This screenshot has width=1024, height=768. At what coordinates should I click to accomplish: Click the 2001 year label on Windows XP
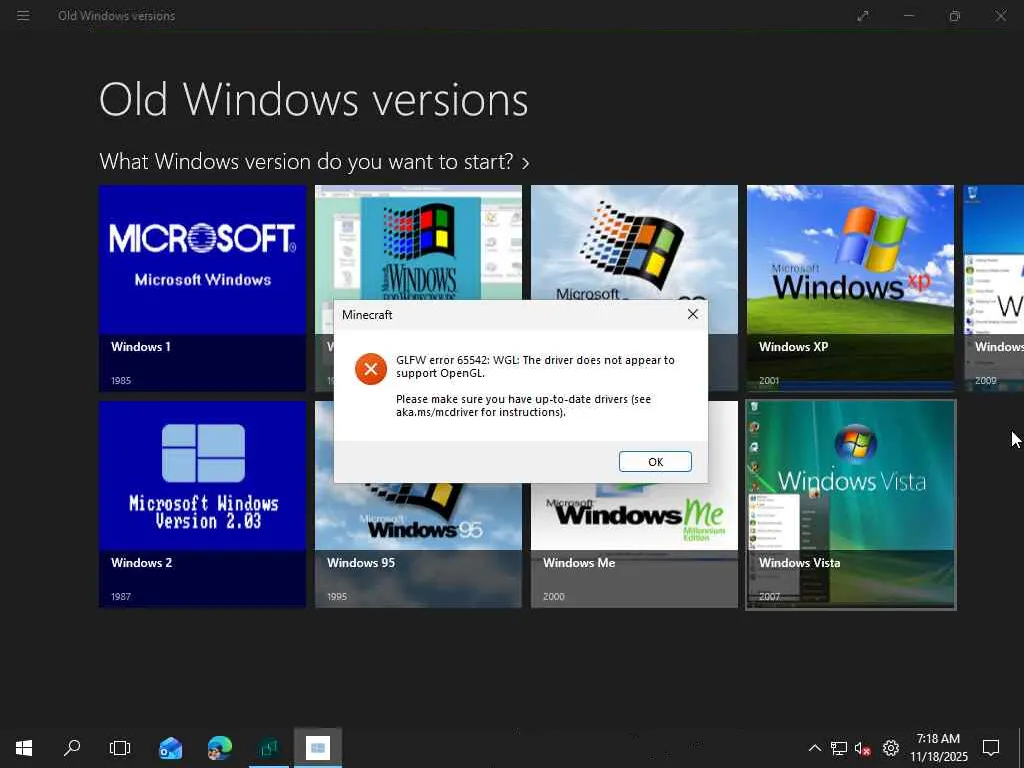coord(769,381)
